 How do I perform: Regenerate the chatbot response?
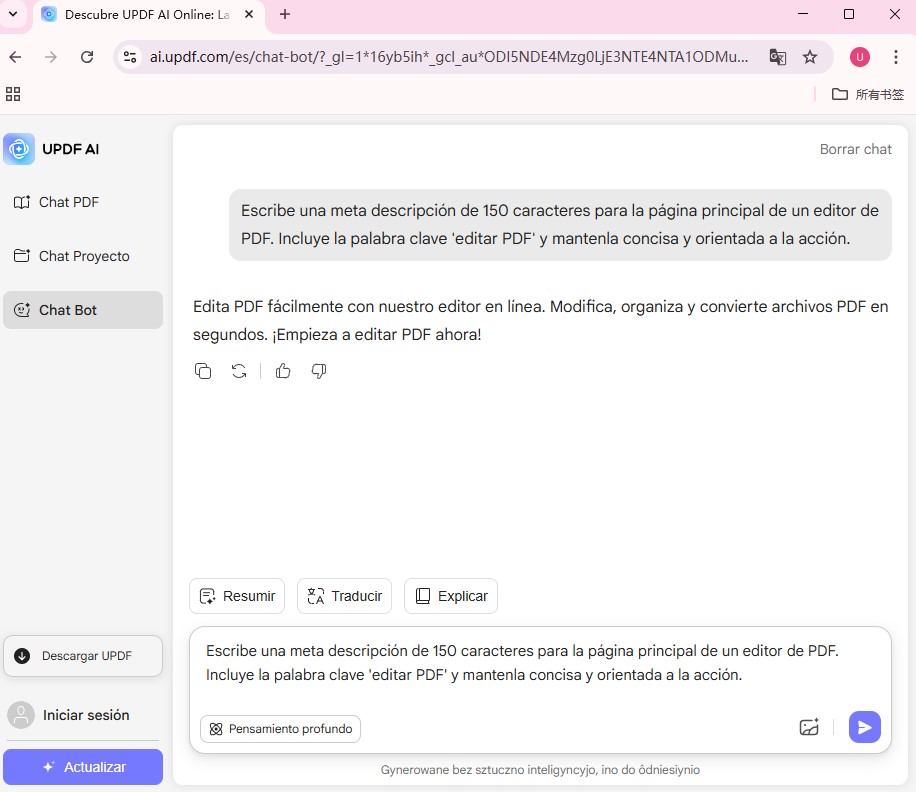(239, 371)
